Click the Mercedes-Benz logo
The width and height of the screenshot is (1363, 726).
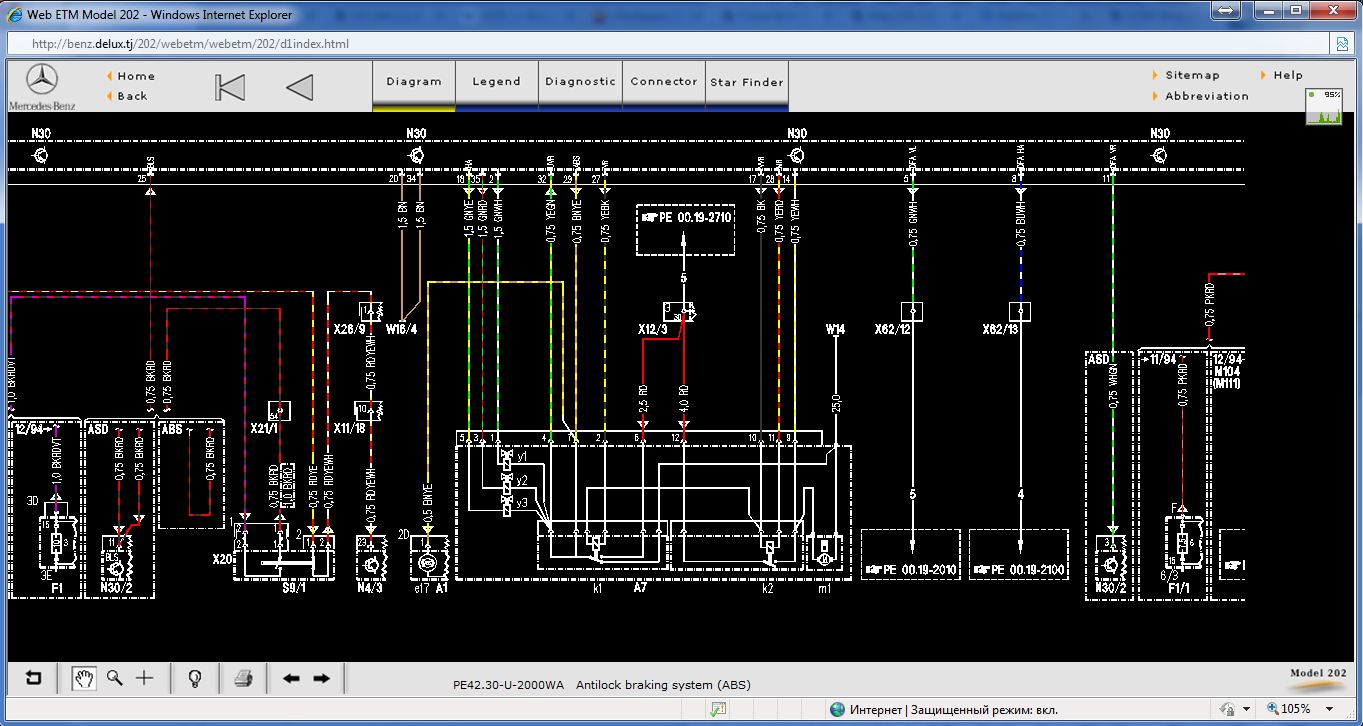tap(42, 86)
